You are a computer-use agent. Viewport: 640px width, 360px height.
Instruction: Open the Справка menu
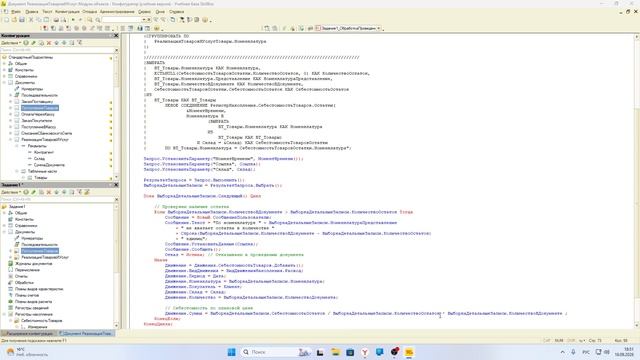click(x=176, y=11)
